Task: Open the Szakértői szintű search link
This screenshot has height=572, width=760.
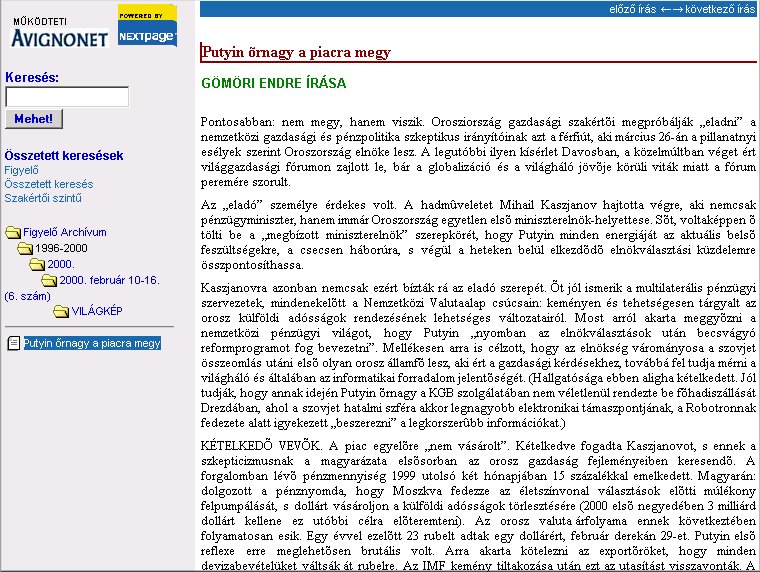Action: tap(43, 198)
